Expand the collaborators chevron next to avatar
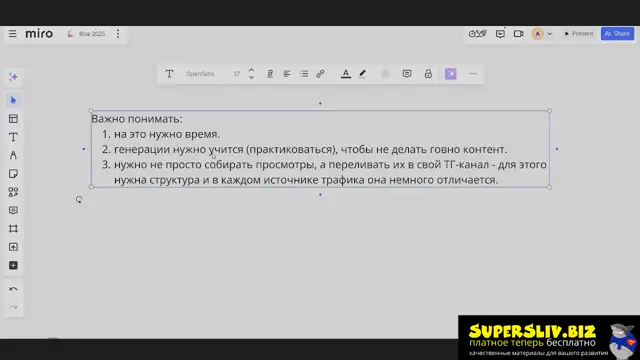Screen dimensions: 640x360 coord(549,34)
